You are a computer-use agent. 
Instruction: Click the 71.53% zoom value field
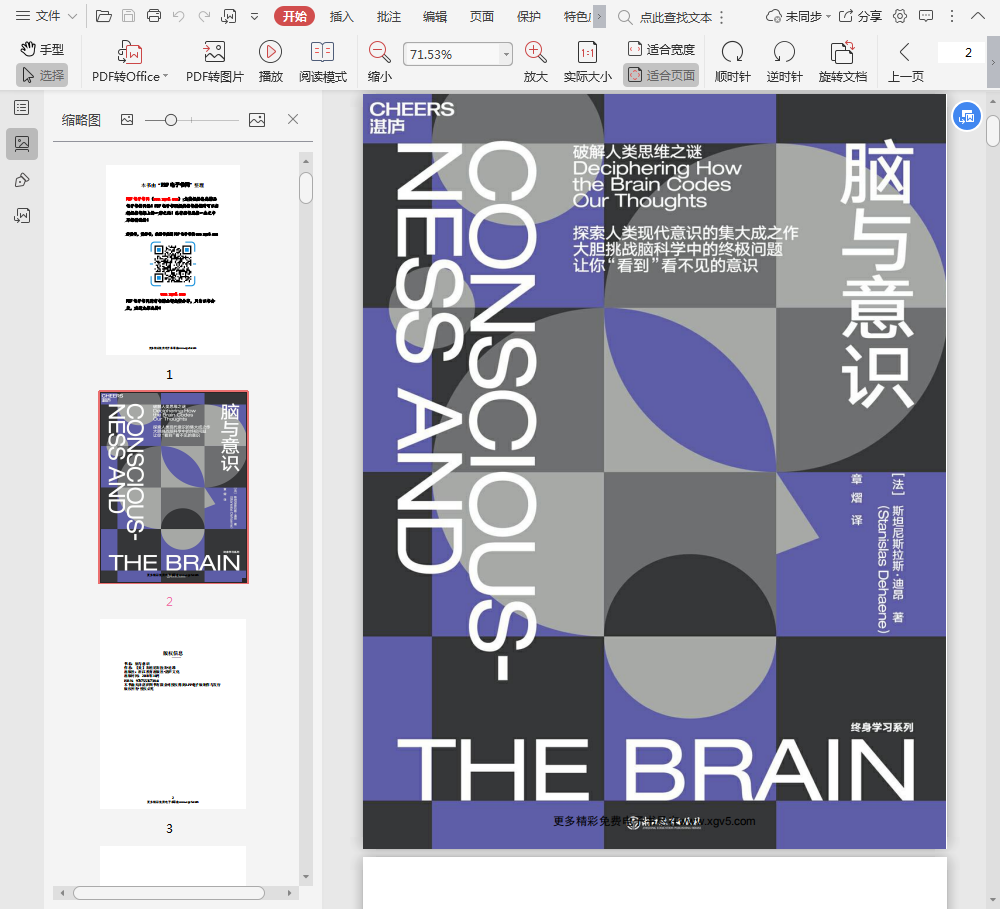[x=451, y=54]
